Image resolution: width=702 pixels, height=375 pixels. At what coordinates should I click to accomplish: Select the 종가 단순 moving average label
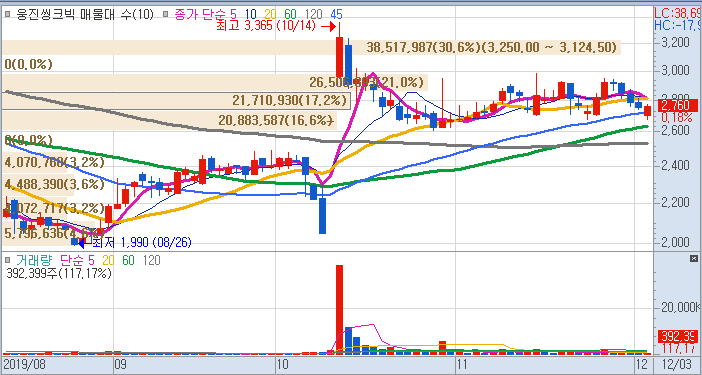pos(201,14)
